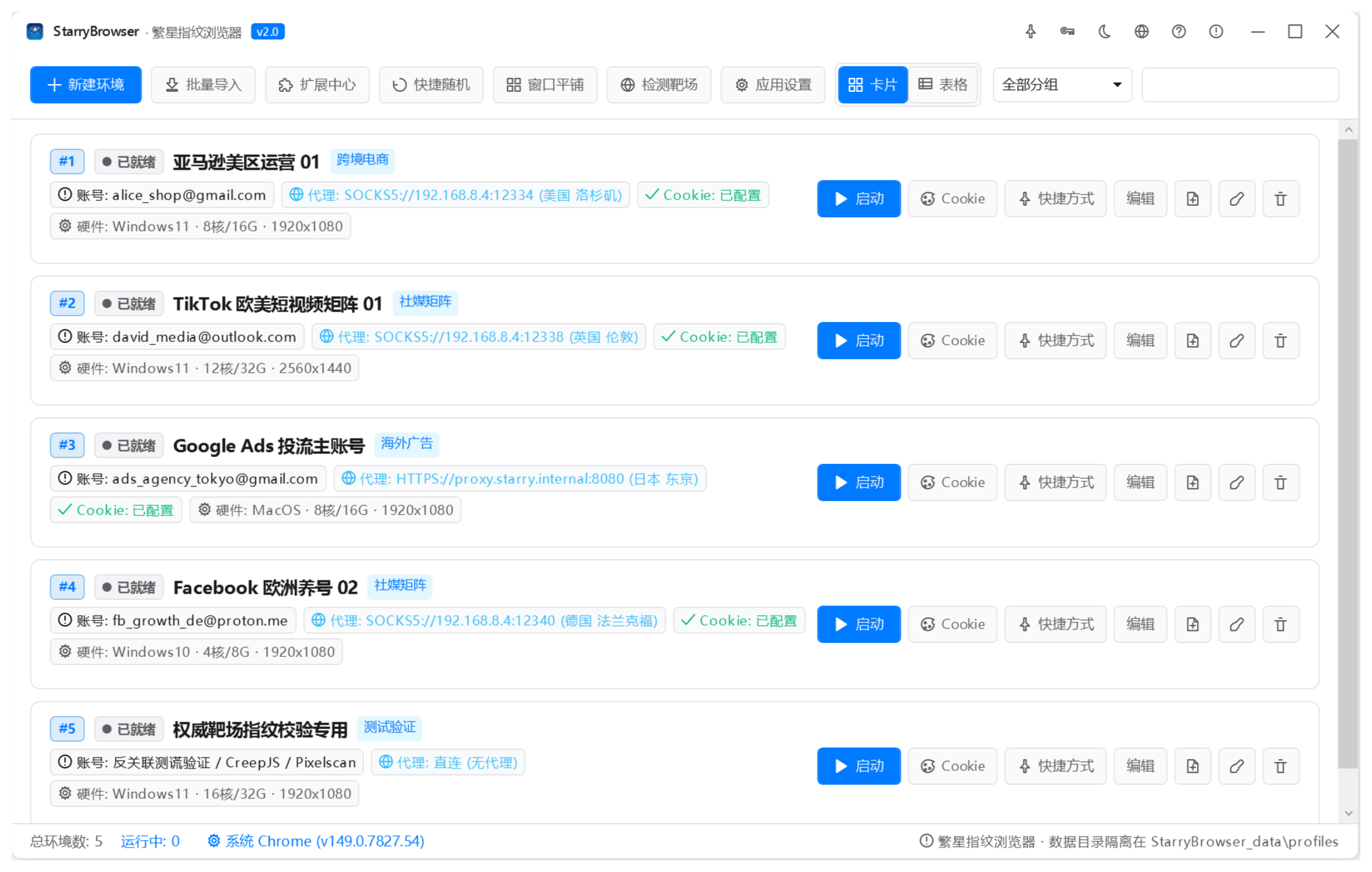Delete the TikTok 欧美短视频矩阵 01 environment

pyautogui.click(x=1281, y=341)
